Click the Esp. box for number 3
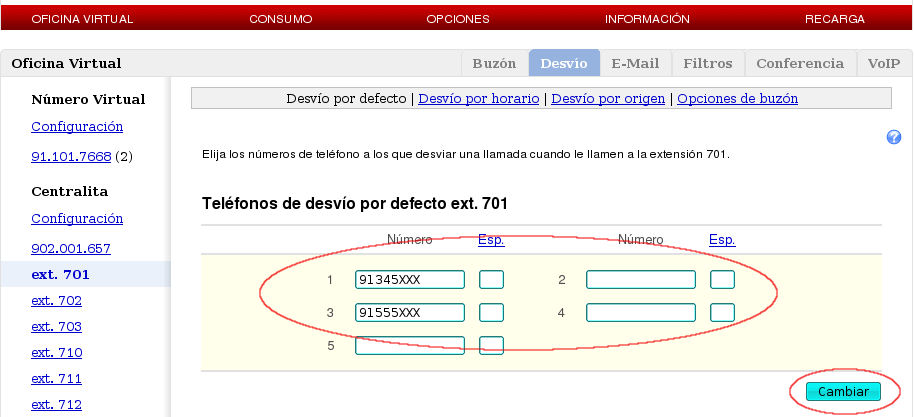914x417 pixels. tap(491, 313)
